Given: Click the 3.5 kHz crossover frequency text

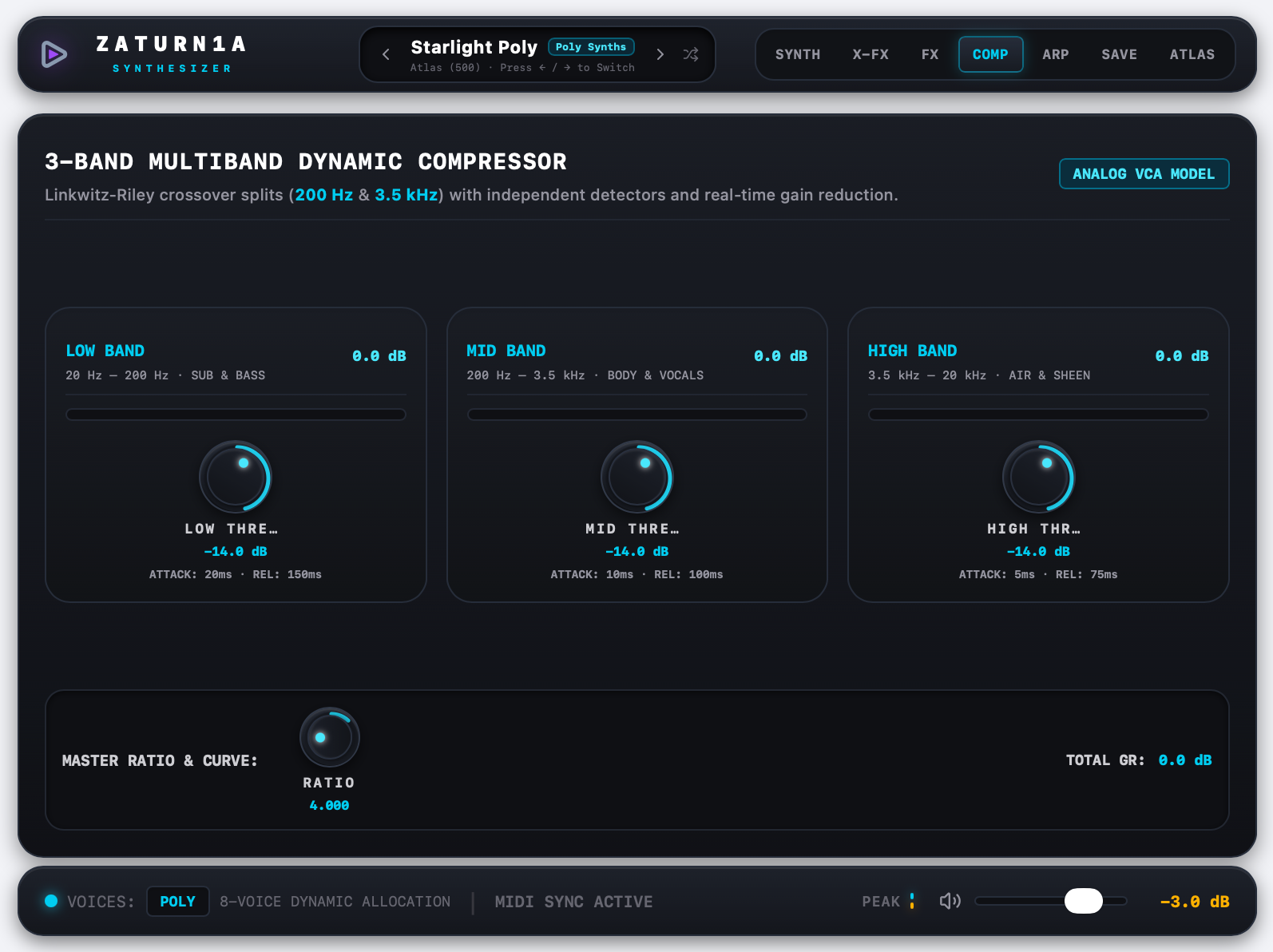Looking at the screenshot, I should click(x=406, y=195).
